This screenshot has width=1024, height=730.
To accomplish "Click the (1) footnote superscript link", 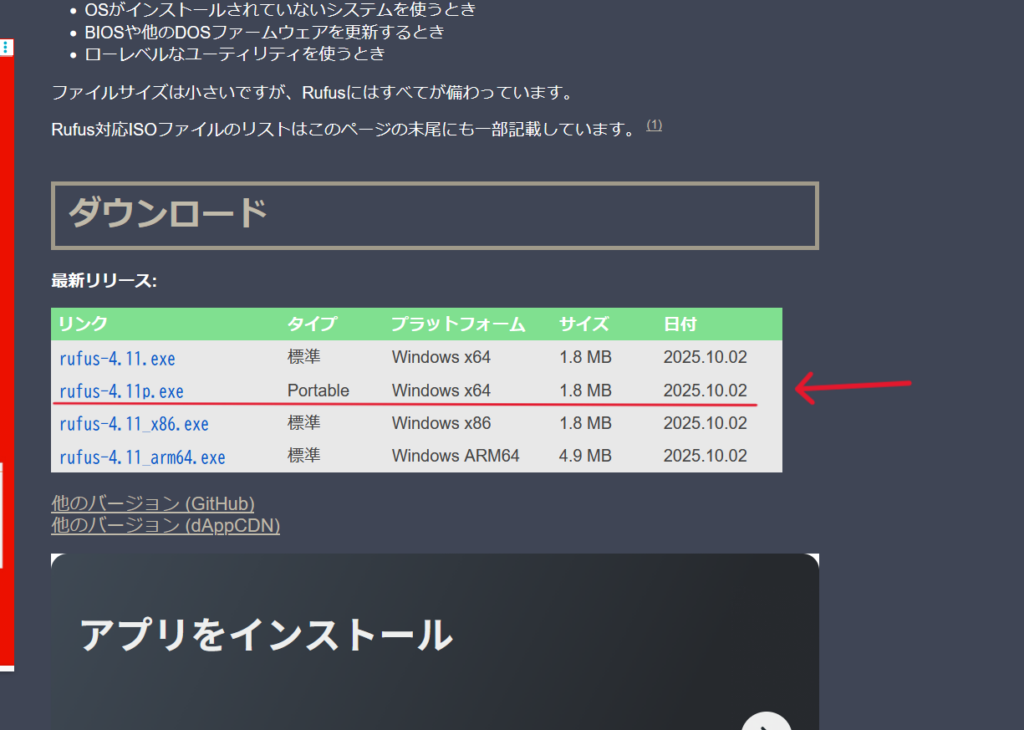I will point(654,125).
